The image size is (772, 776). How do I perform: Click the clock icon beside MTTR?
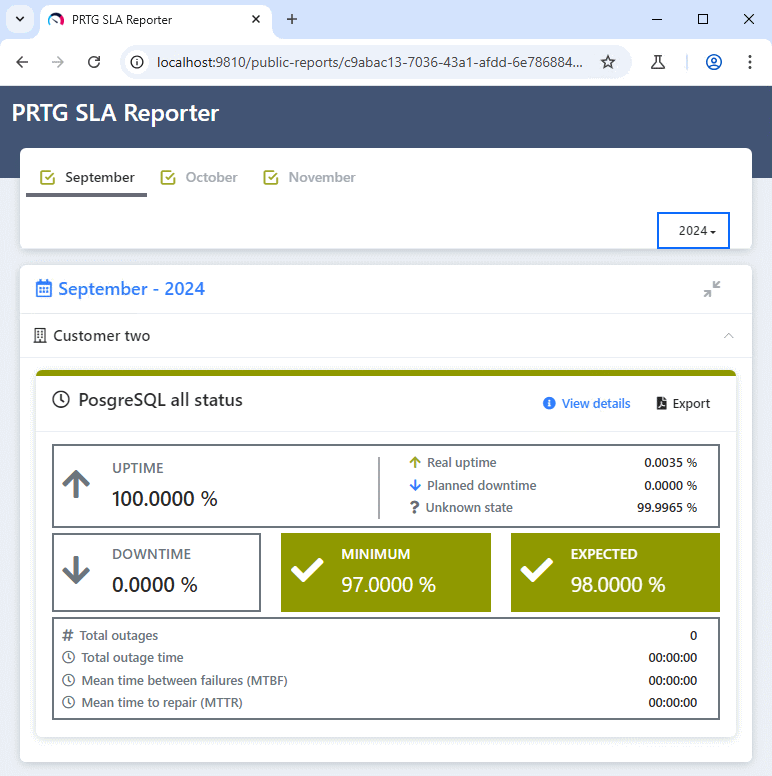(x=68, y=702)
